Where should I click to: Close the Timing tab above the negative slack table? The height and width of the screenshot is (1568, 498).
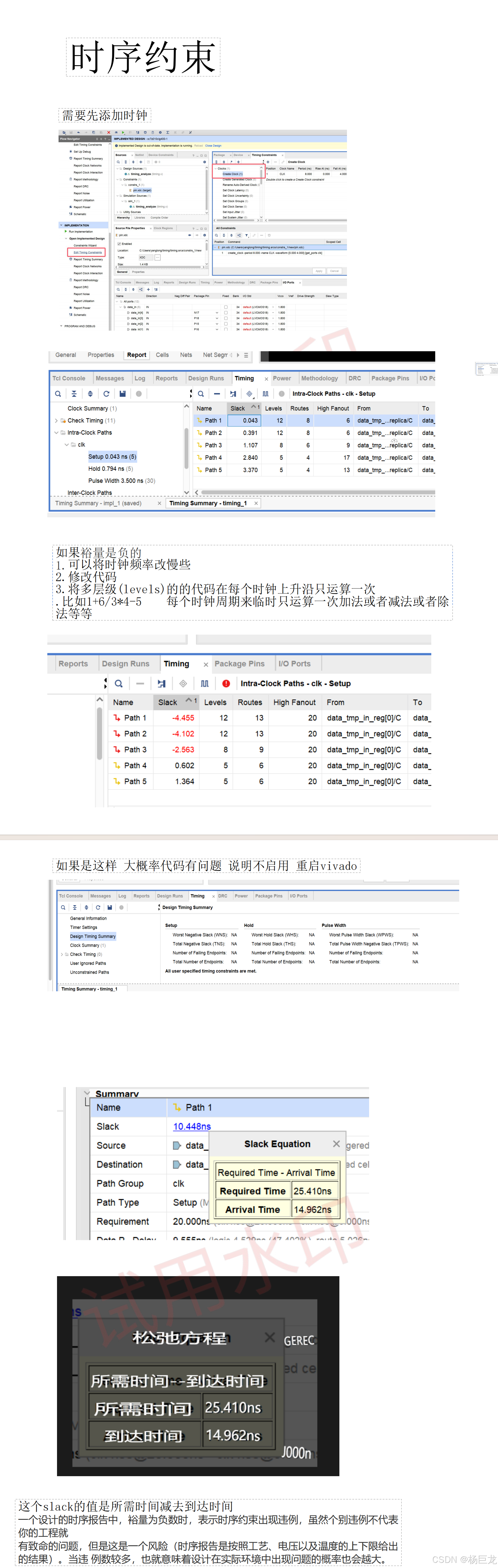coord(206,665)
